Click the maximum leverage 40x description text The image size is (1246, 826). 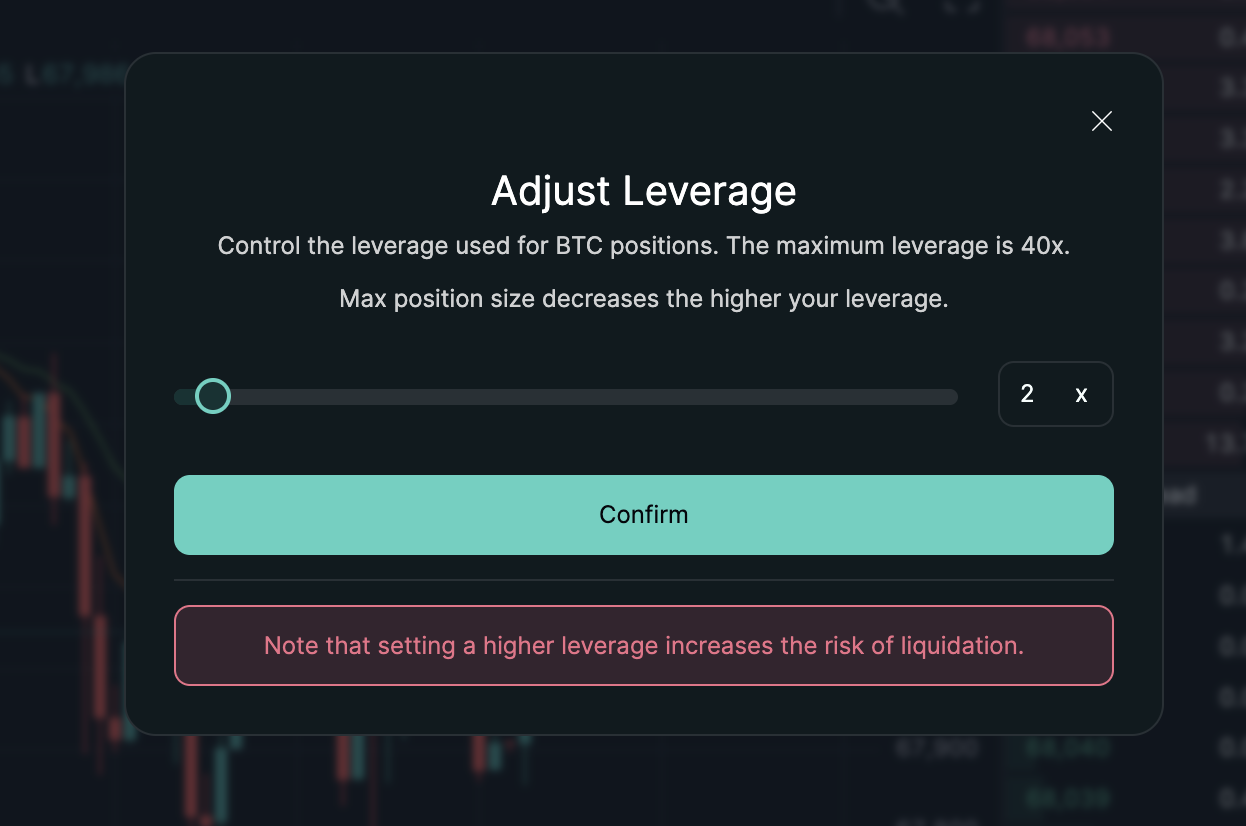tap(643, 246)
